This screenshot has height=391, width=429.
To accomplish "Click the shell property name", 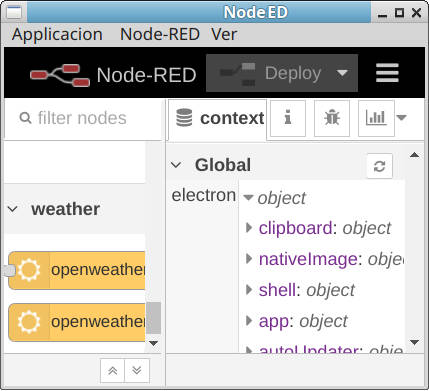I will [x=277, y=290].
